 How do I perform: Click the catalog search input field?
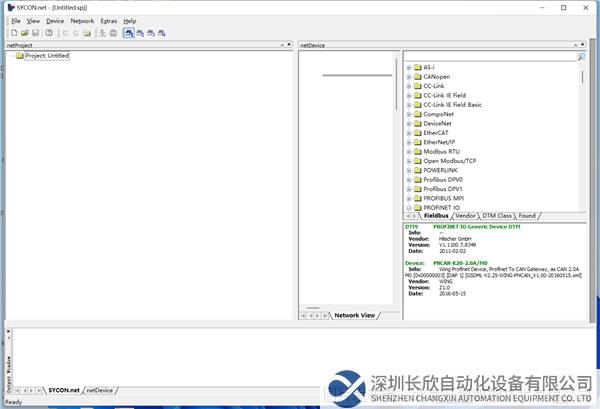[490, 57]
